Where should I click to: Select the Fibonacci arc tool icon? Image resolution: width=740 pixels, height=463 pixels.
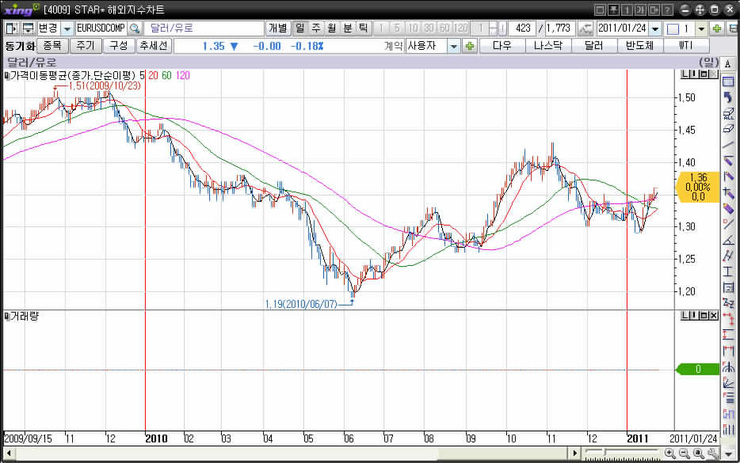click(728, 367)
